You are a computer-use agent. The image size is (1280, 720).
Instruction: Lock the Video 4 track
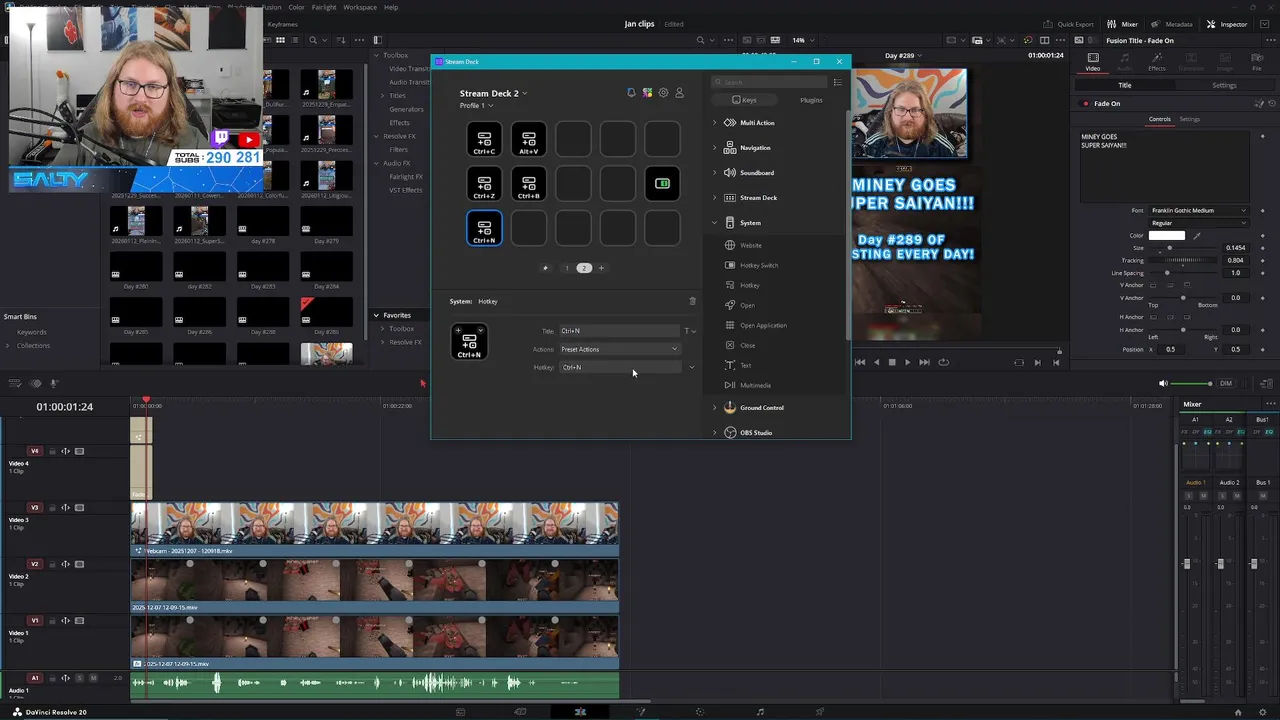[52, 451]
